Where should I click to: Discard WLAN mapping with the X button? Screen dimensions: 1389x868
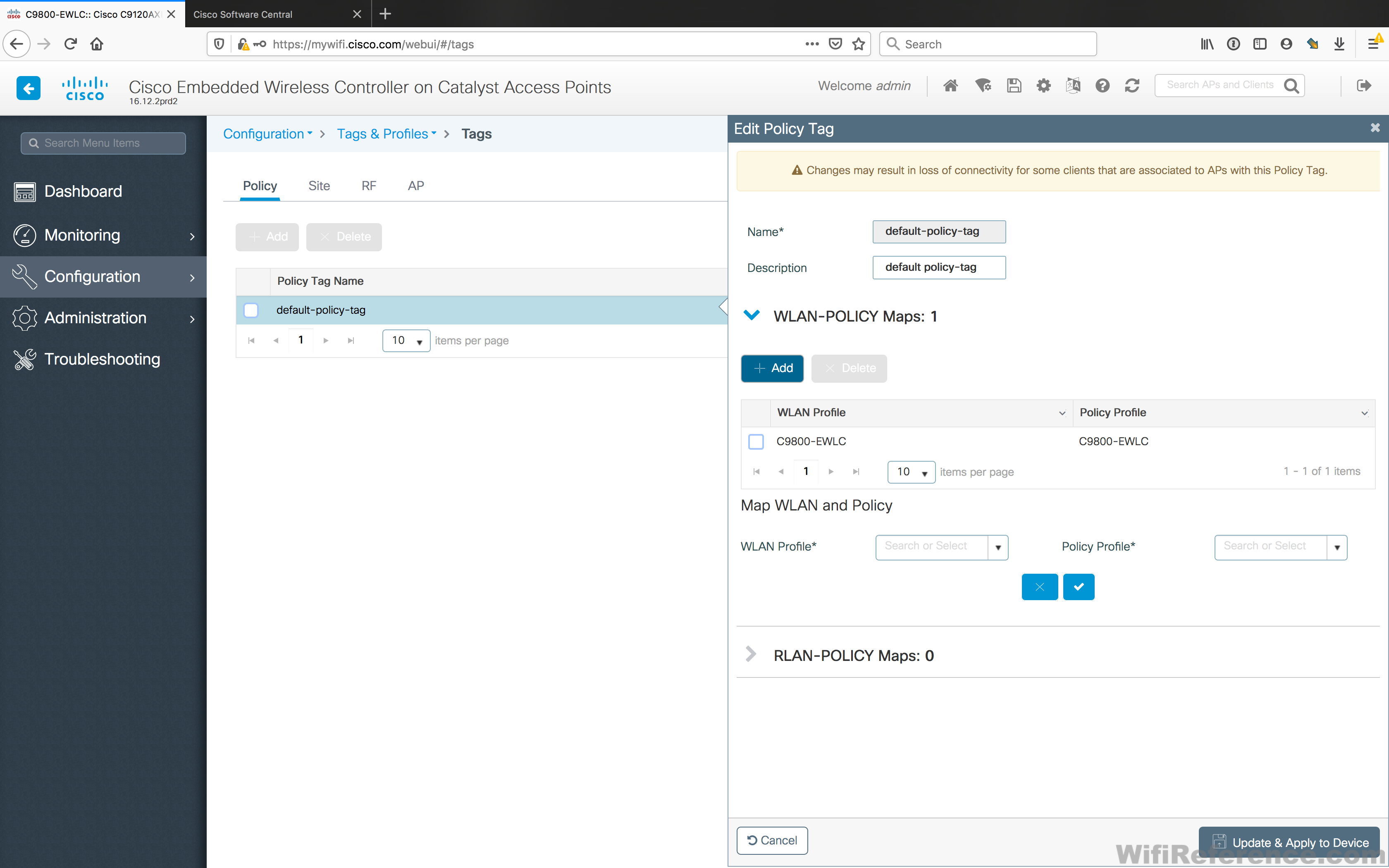coord(1039,587)
